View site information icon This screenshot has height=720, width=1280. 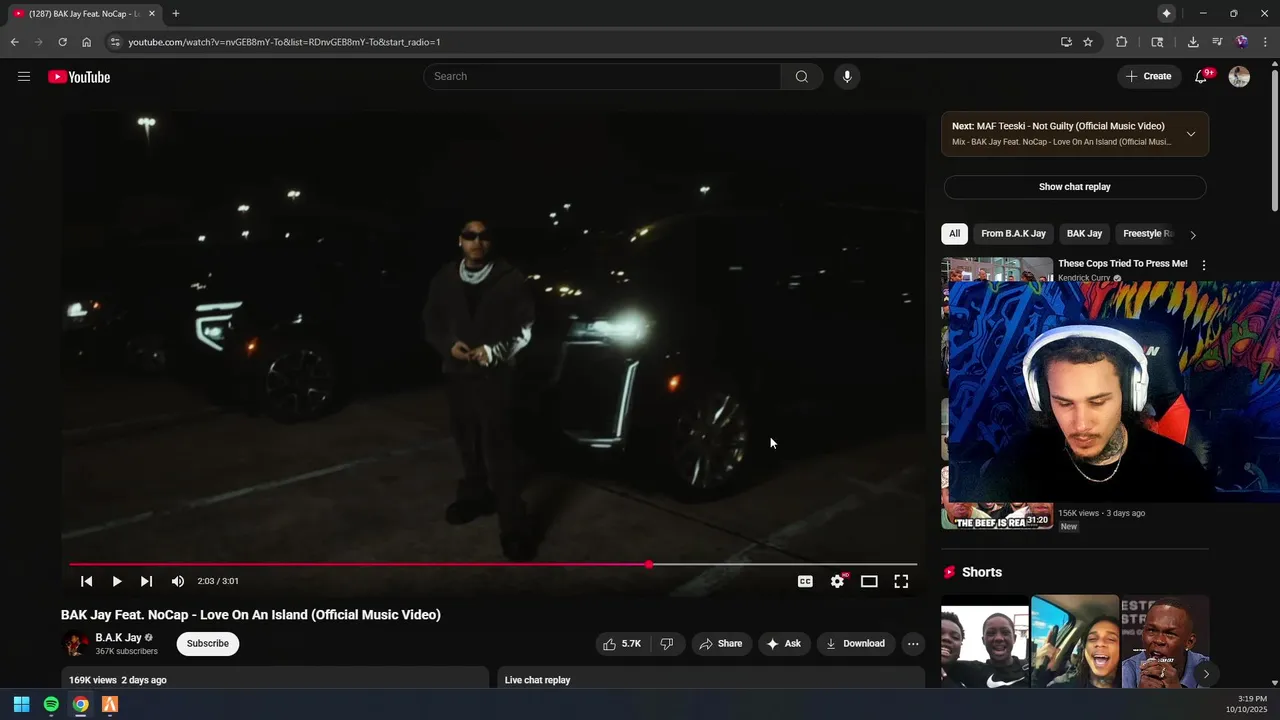pos(115,42)
